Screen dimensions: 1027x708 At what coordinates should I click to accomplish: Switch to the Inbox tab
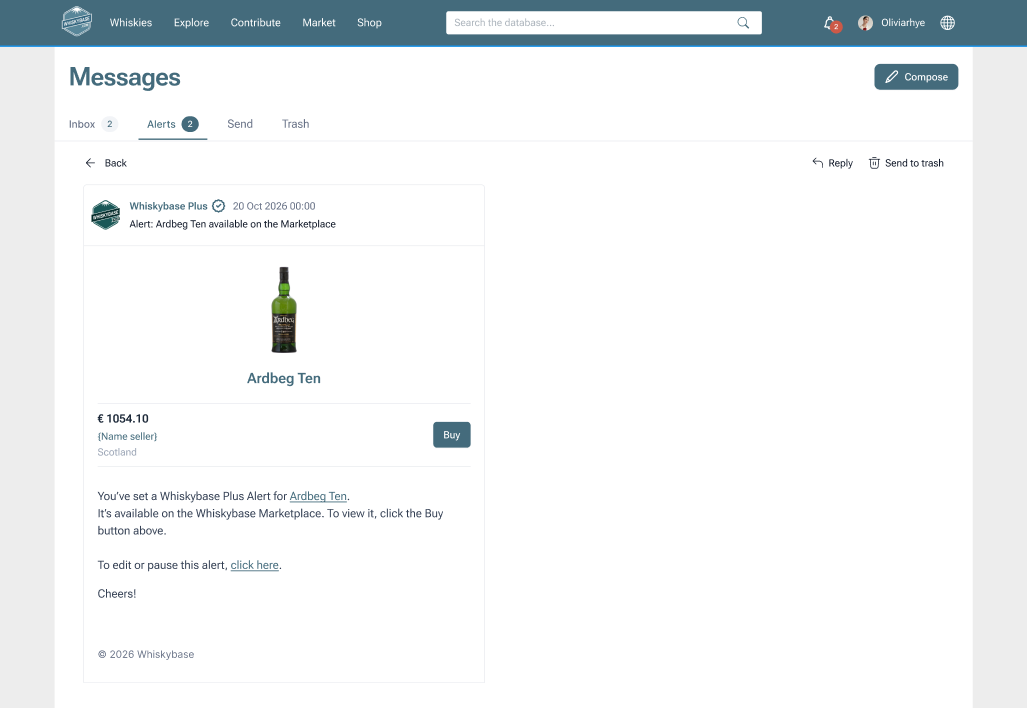click(93, 124)
